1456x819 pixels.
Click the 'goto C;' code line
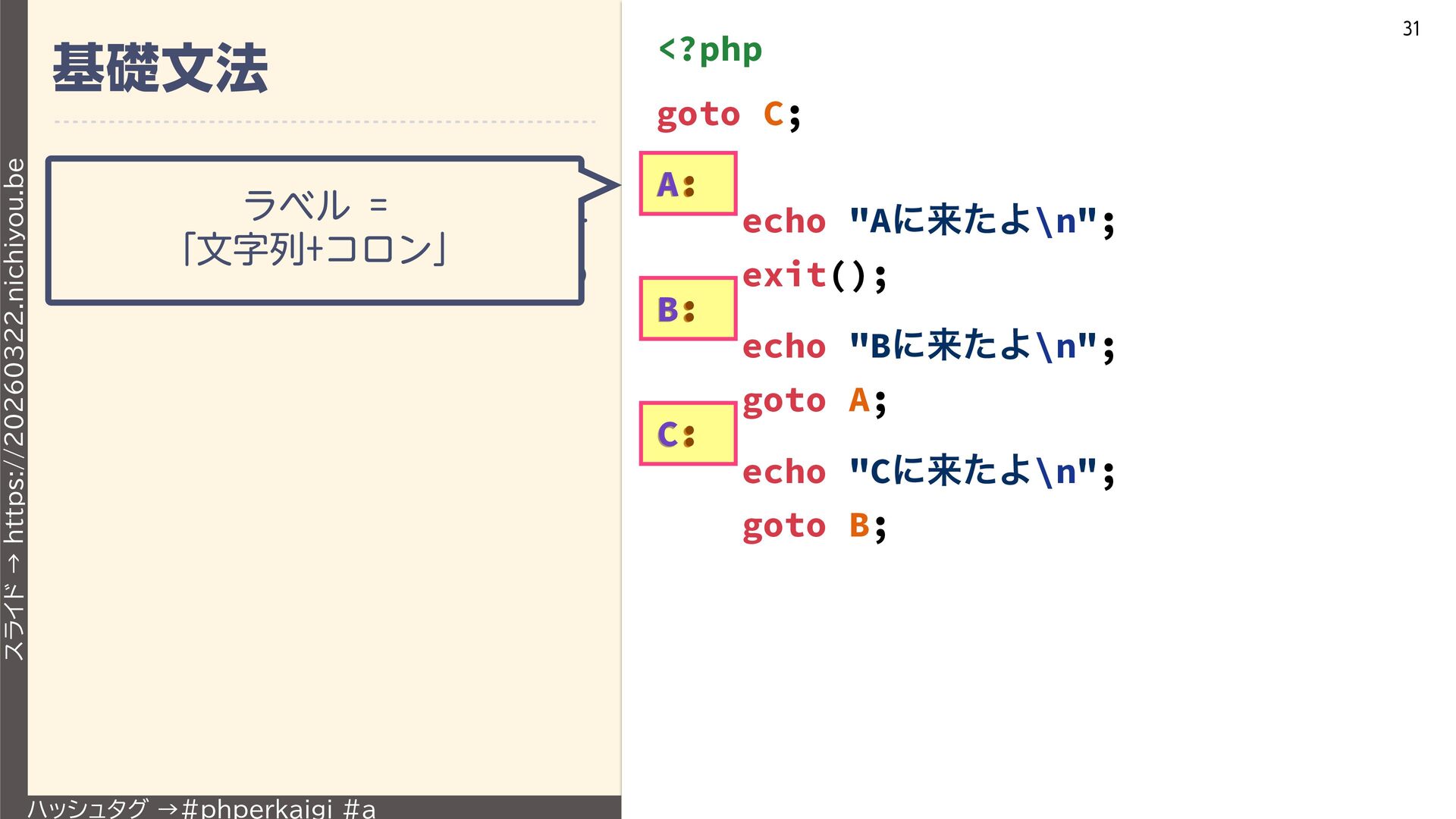tap(728, 115)
